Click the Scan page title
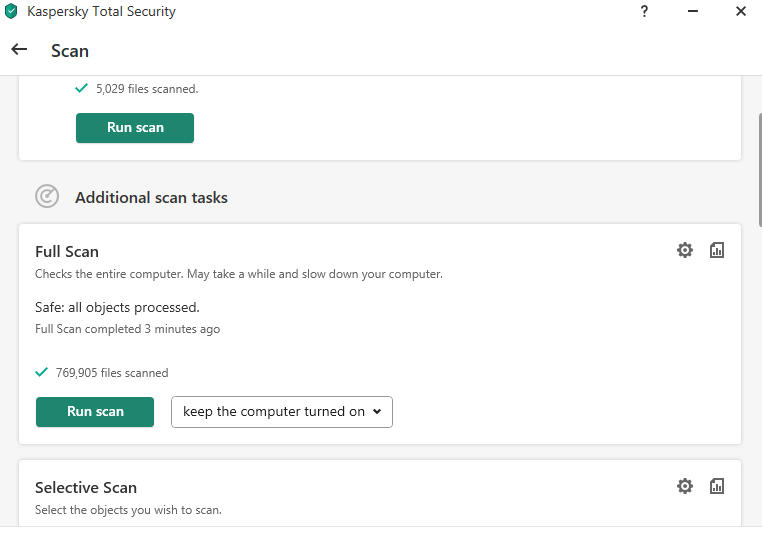Viewport: 762px width, 534px height. click(x=70, y=51)
